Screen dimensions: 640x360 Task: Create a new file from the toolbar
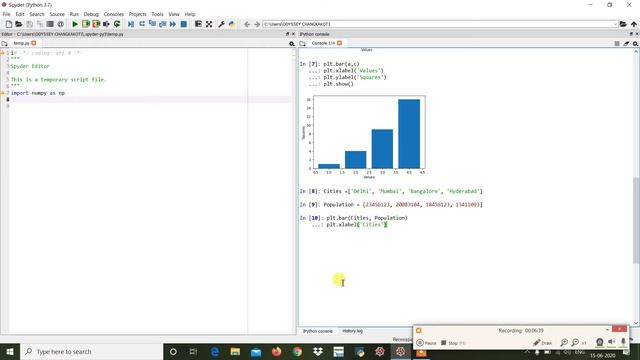coord(9,24)
